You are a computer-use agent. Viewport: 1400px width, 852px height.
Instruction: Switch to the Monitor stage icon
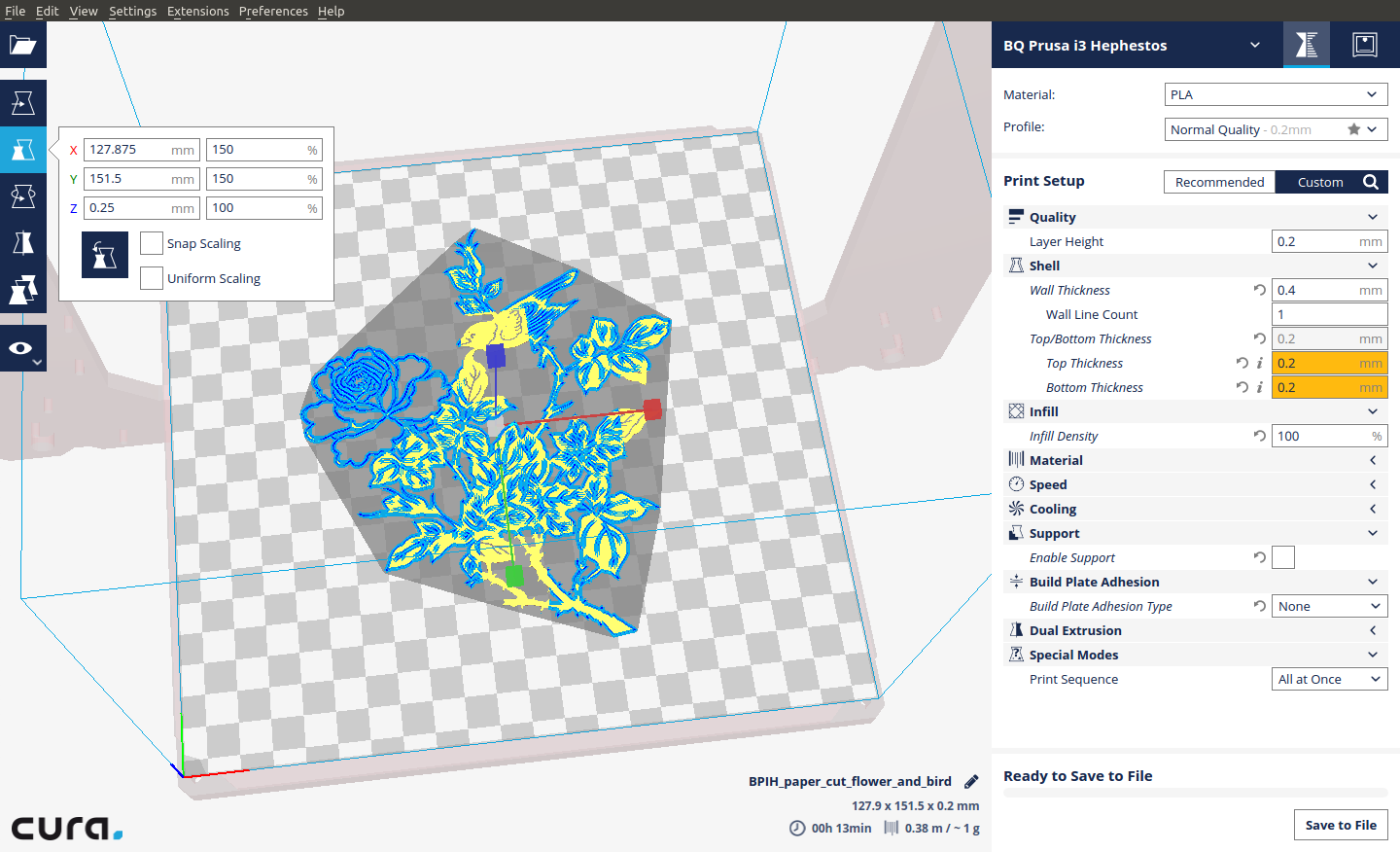point(1365,45)
